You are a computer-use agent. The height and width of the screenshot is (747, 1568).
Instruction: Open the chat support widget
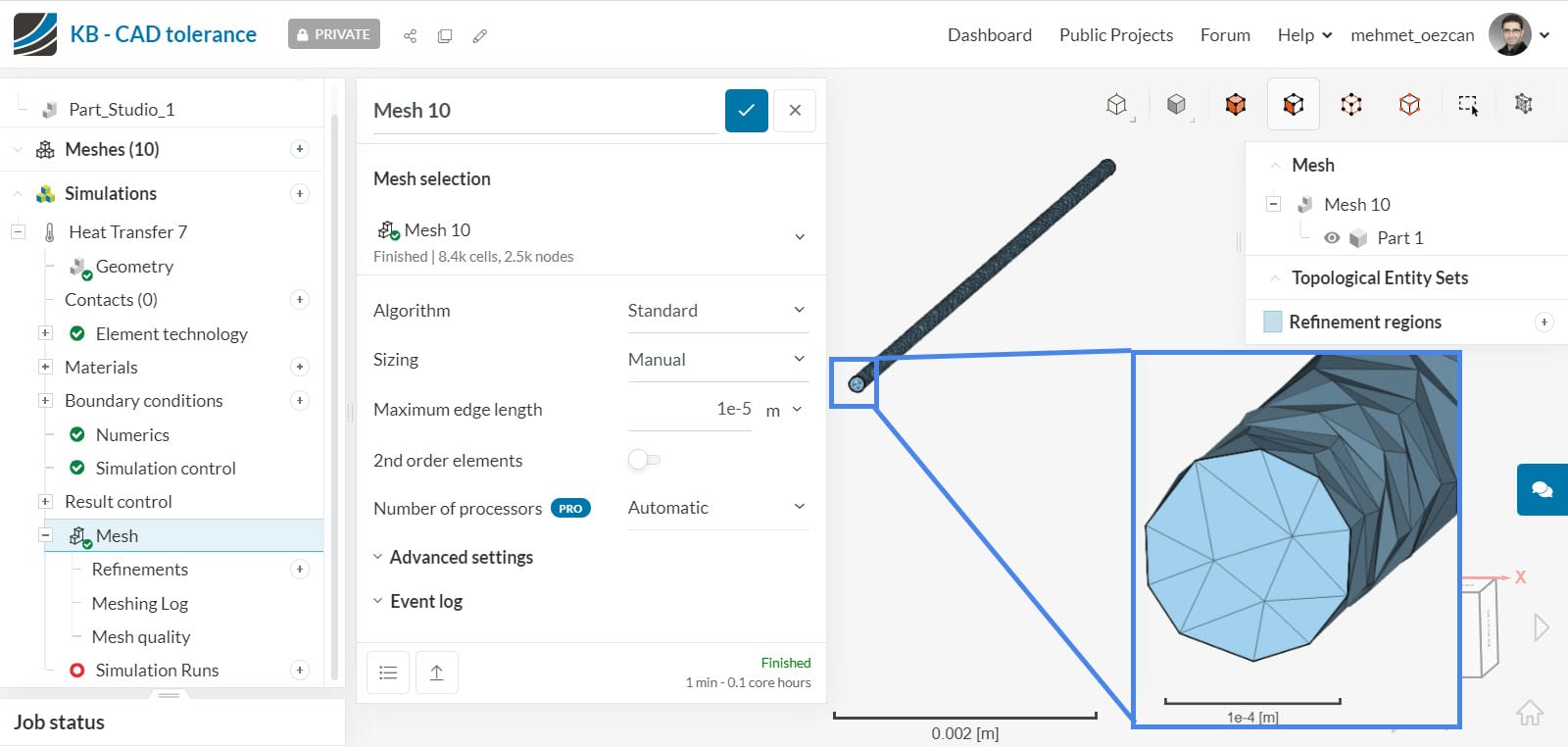pyautogui.click(x=1542, y=489)
